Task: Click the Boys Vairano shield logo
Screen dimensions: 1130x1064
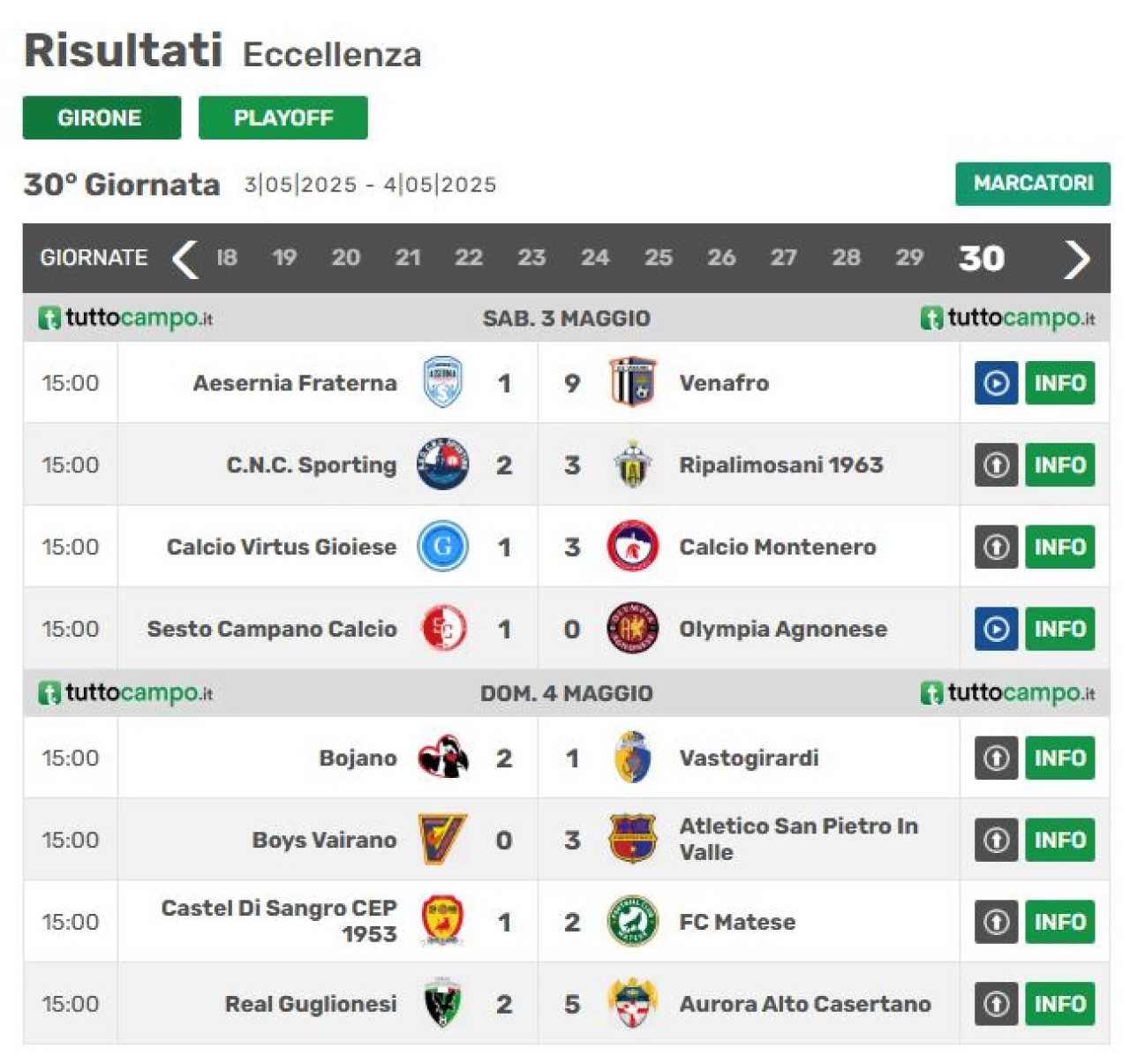Action: 442,839
